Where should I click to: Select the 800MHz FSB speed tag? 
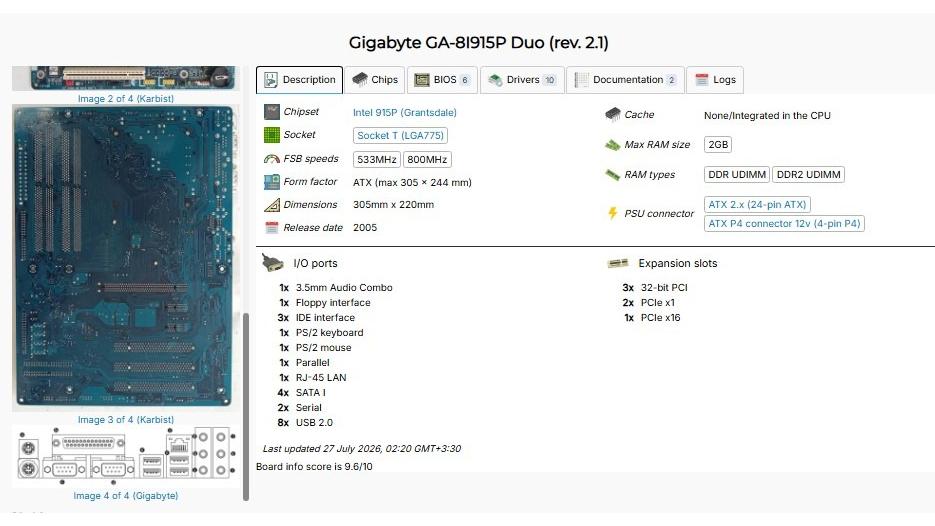427,159
